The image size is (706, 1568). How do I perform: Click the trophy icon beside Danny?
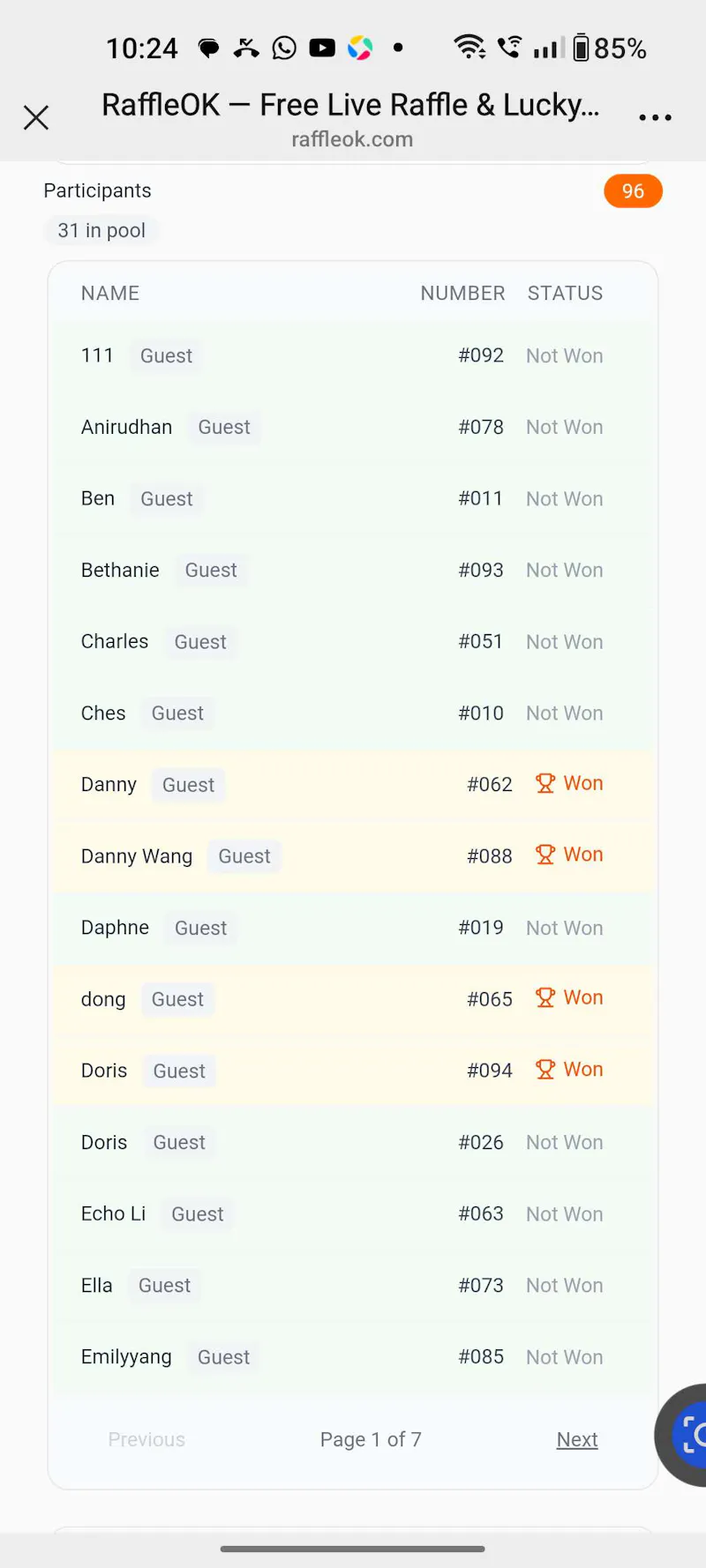click(545, 783)
